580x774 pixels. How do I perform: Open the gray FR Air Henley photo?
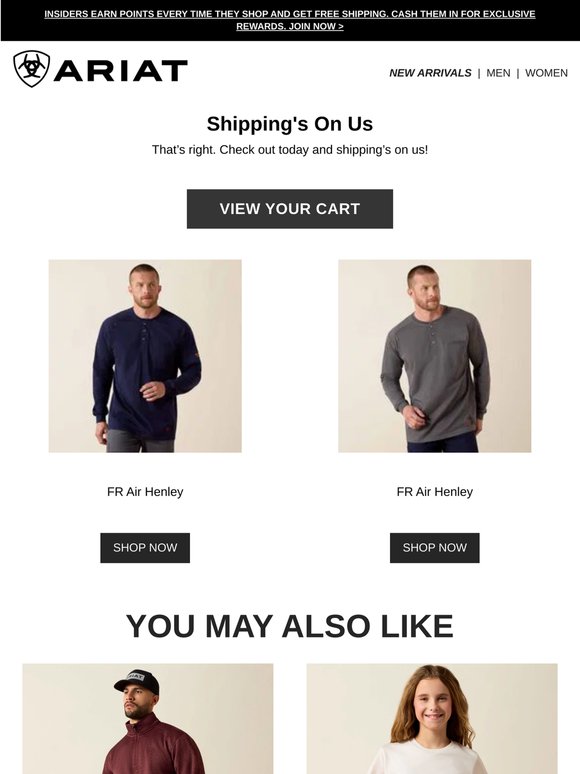434,356
